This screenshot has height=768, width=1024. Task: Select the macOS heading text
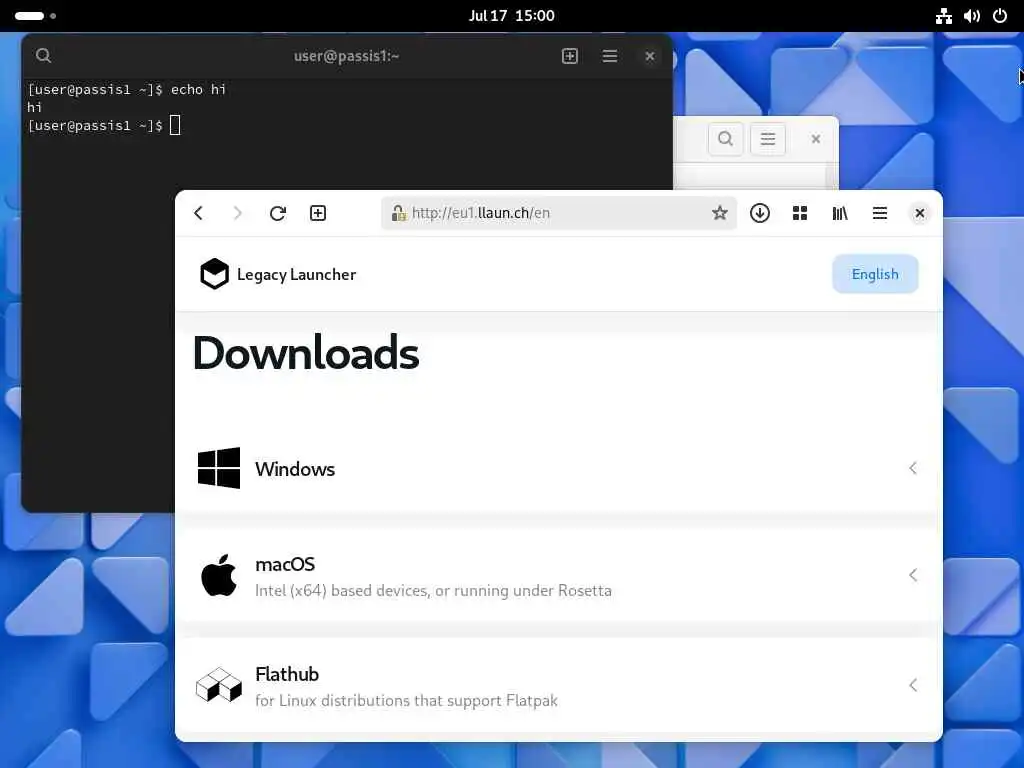285,564
